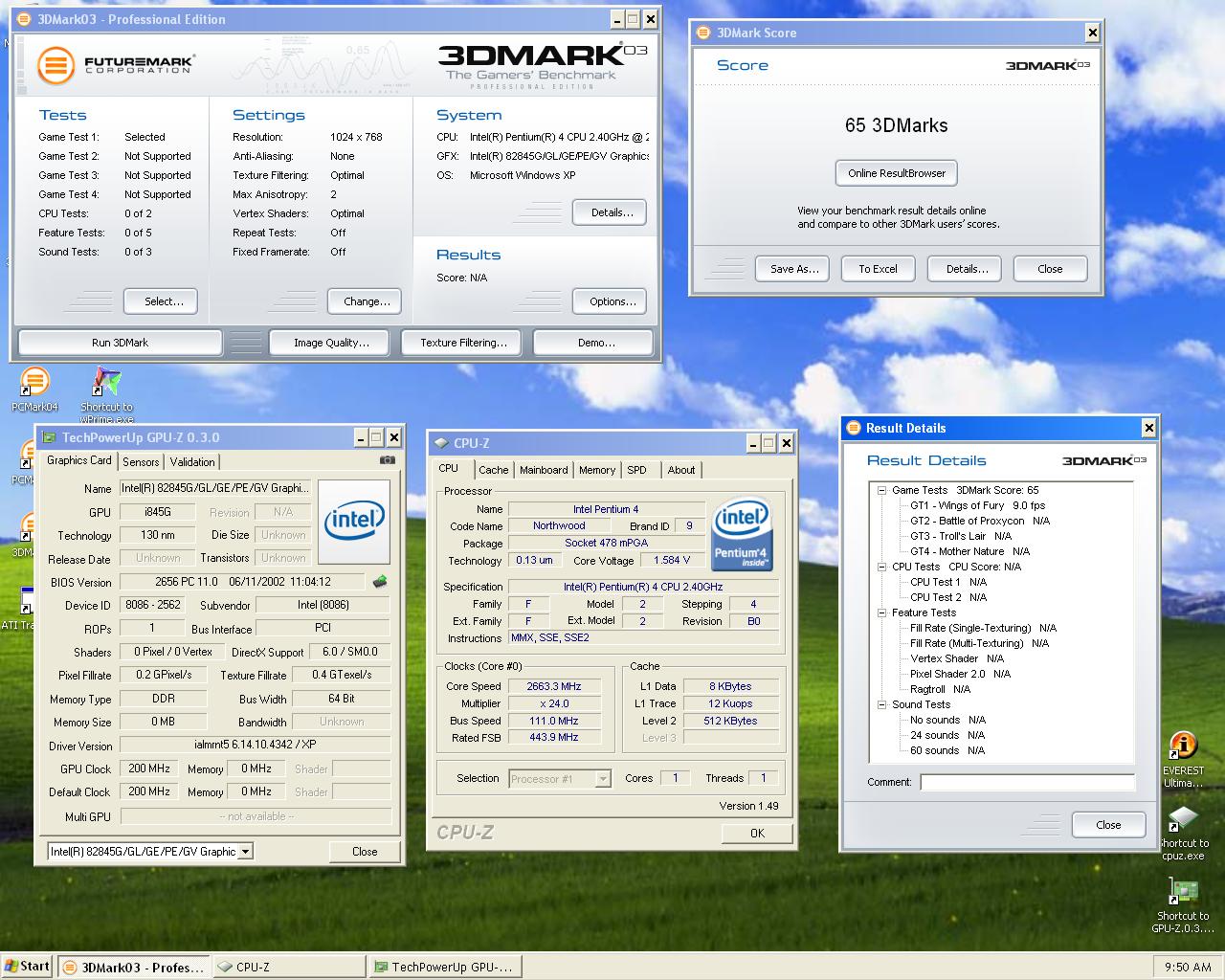Open the EVEREST Ultimate desktop icon

(x=1184, y=760)
